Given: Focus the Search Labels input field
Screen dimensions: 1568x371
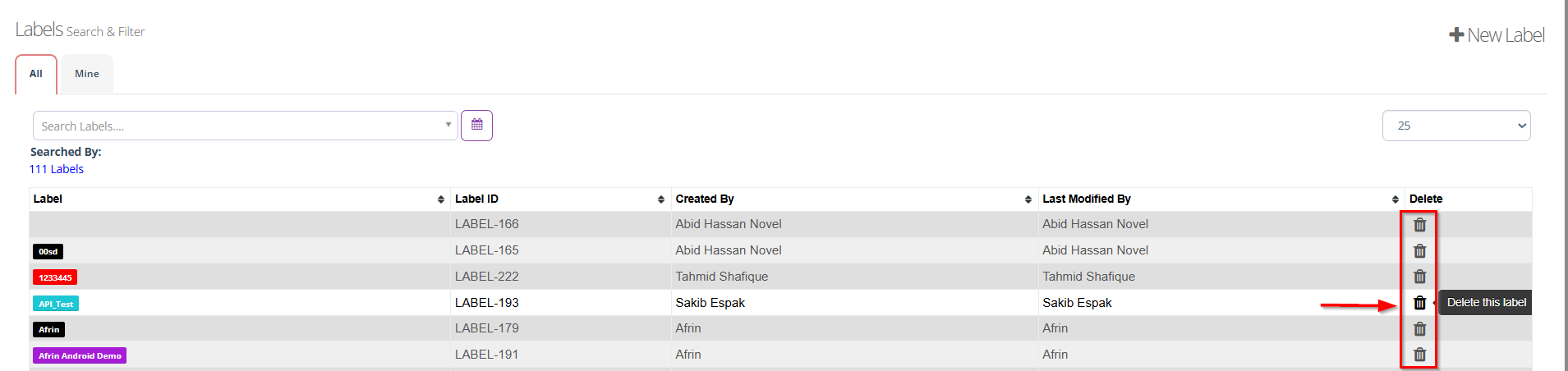Looking at the screenshot, I should [238, 126].
